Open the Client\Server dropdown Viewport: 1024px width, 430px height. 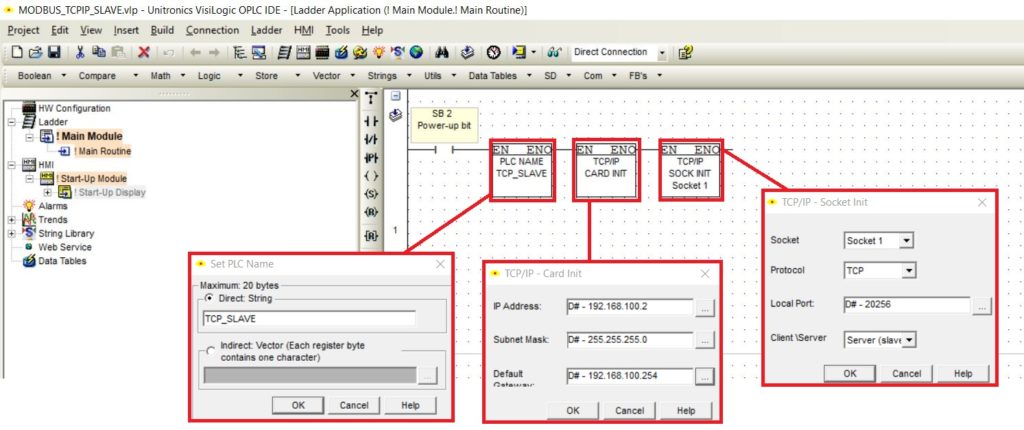(908, 340)
